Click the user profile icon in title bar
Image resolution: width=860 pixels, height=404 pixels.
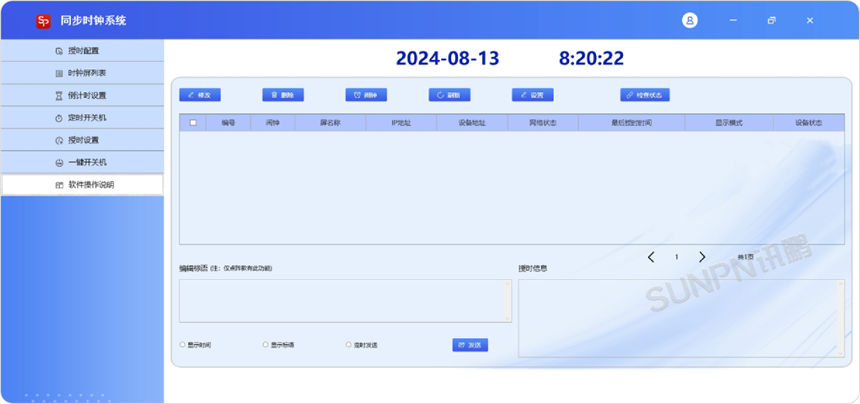pos(690,20)
